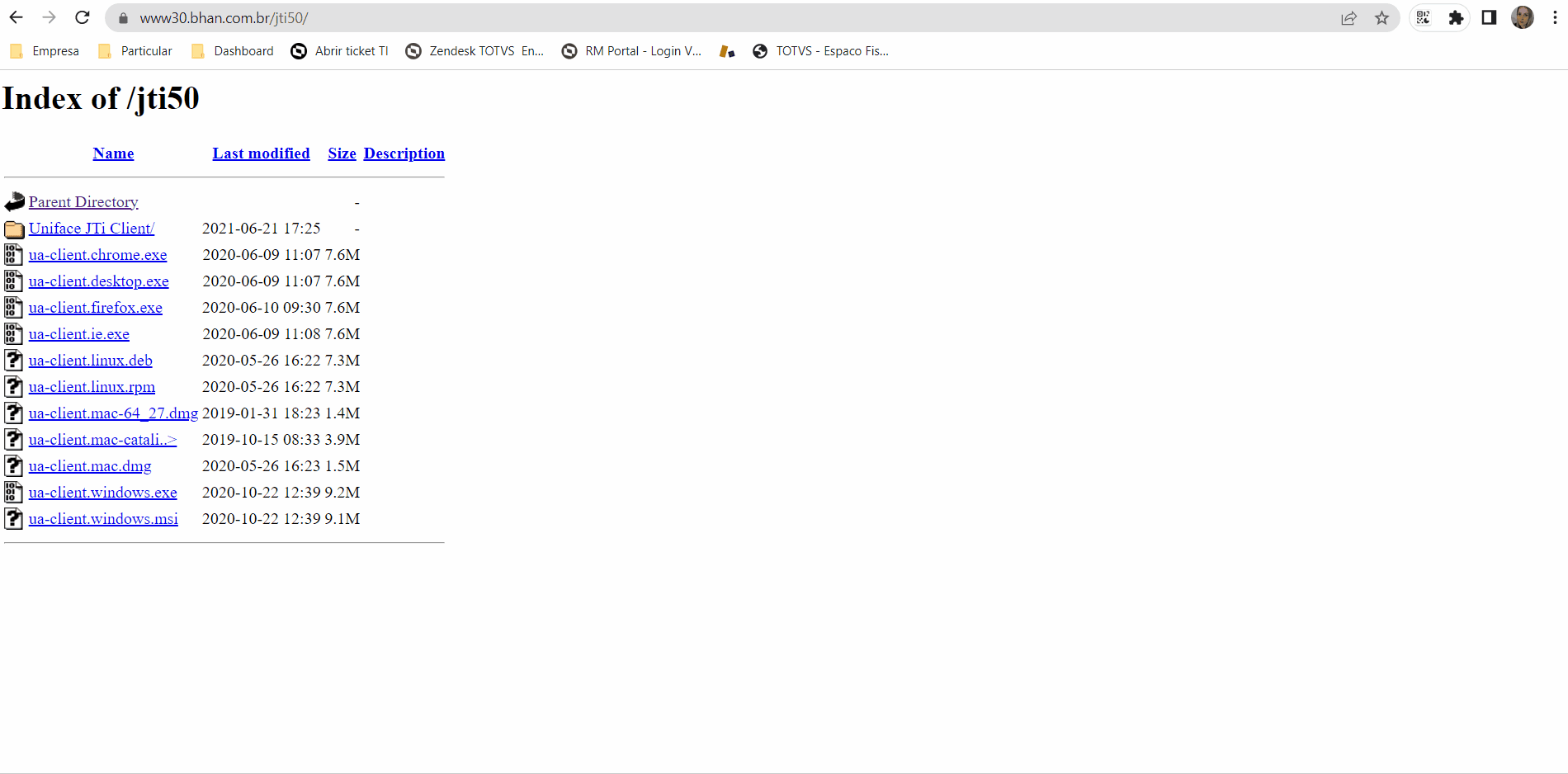Download ua-client.mac.dmg
The image size is (1568, 774).
click(x=90, y=466)
